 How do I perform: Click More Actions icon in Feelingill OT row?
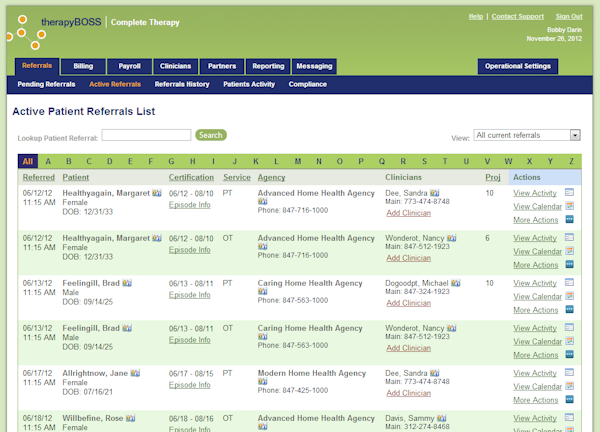(569, 354)
